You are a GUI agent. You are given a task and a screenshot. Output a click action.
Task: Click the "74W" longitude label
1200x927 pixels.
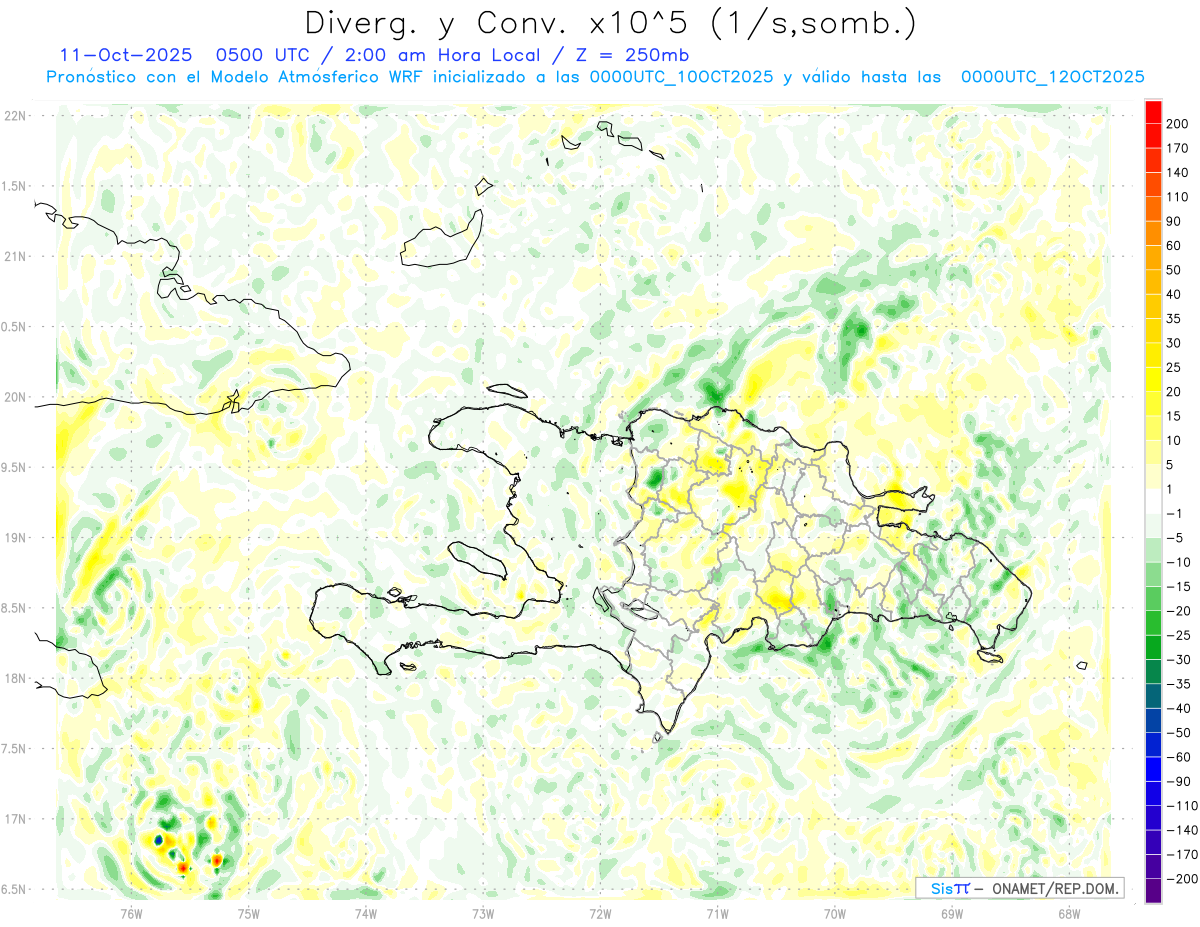(x=366, y=913)
